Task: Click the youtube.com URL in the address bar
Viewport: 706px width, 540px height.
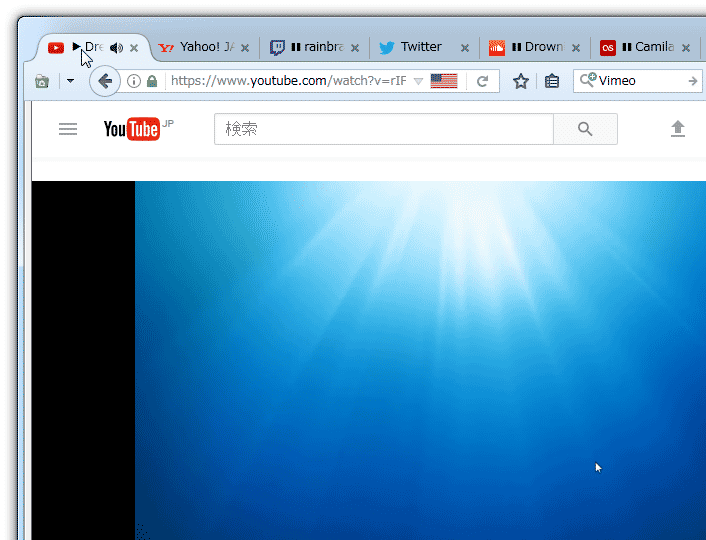Action: [288, 81]
